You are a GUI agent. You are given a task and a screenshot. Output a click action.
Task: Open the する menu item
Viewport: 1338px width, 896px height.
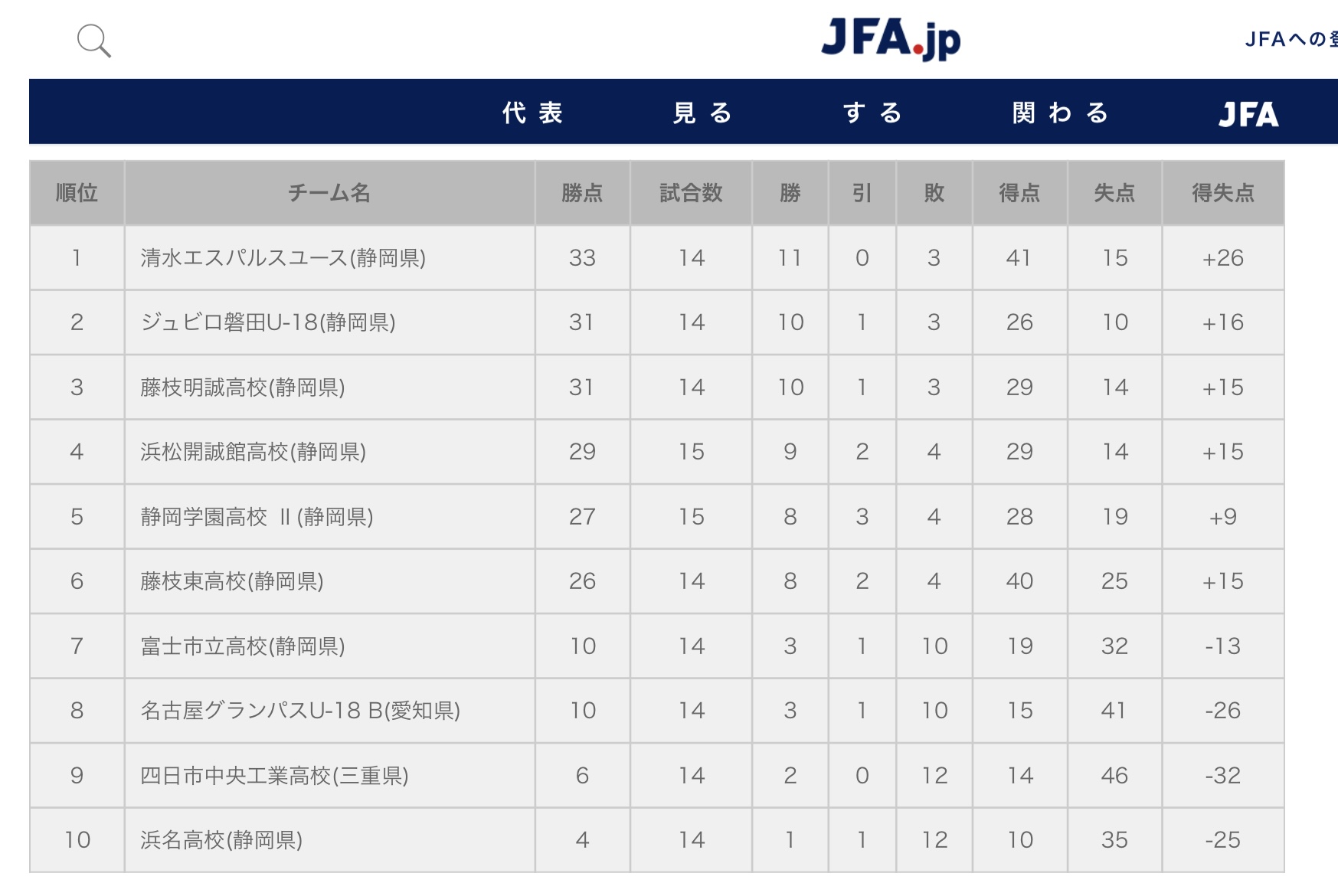click(x=873, y=113)
